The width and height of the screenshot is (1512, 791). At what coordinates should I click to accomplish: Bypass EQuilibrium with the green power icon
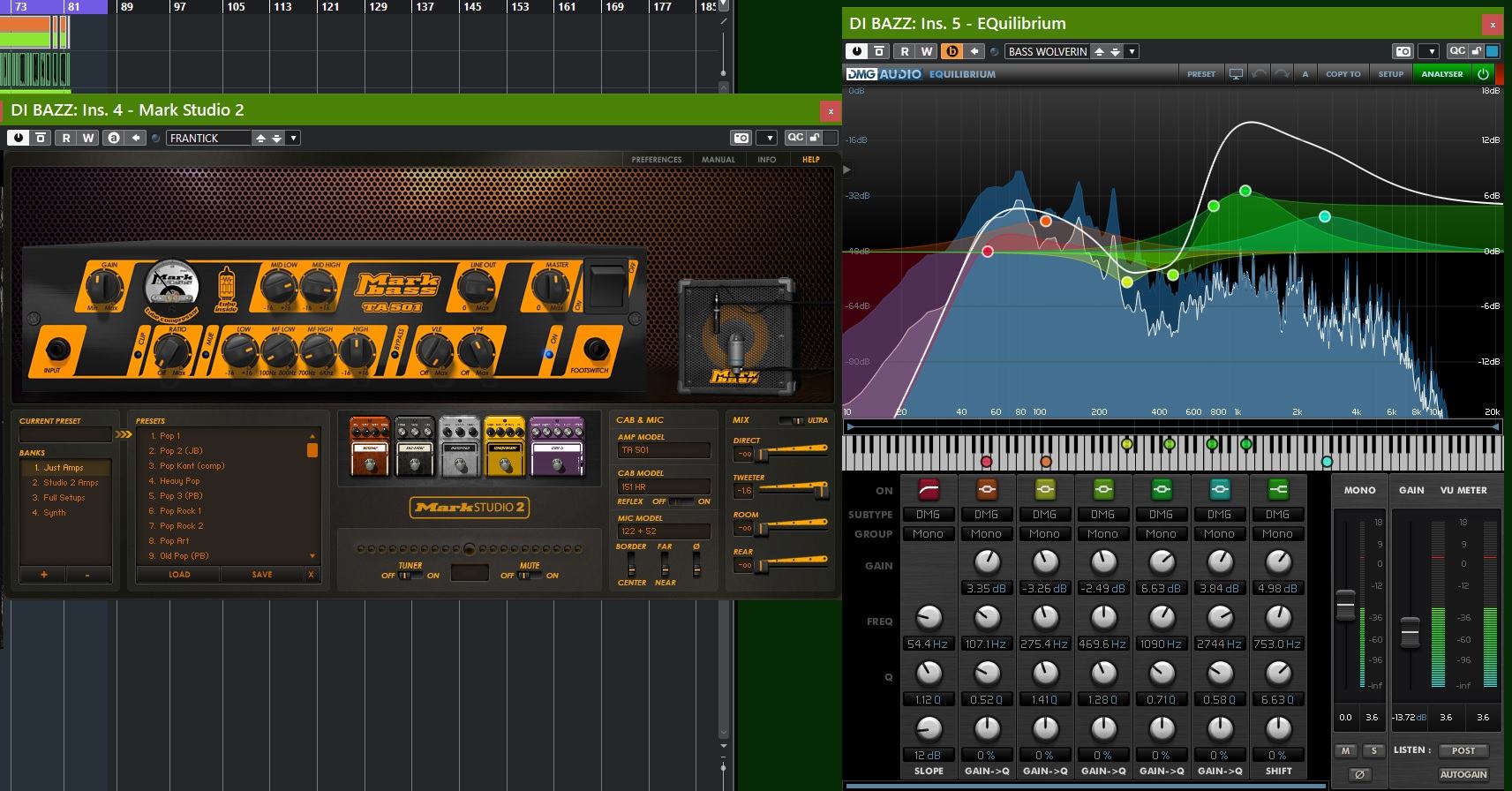[1483, 74]
